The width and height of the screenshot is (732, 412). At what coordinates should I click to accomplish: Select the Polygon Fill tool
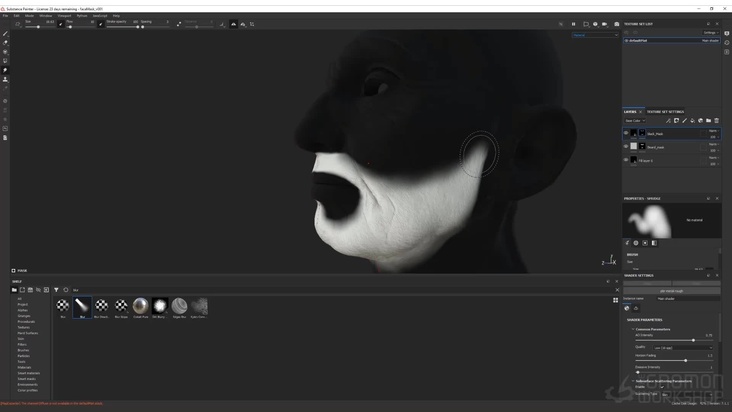click(x=5, y=60)
